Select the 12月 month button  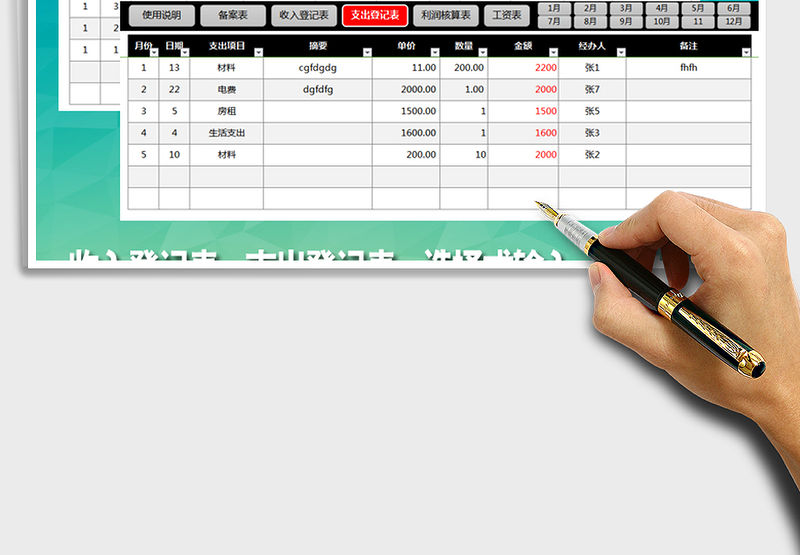click(x=734, y=21)
